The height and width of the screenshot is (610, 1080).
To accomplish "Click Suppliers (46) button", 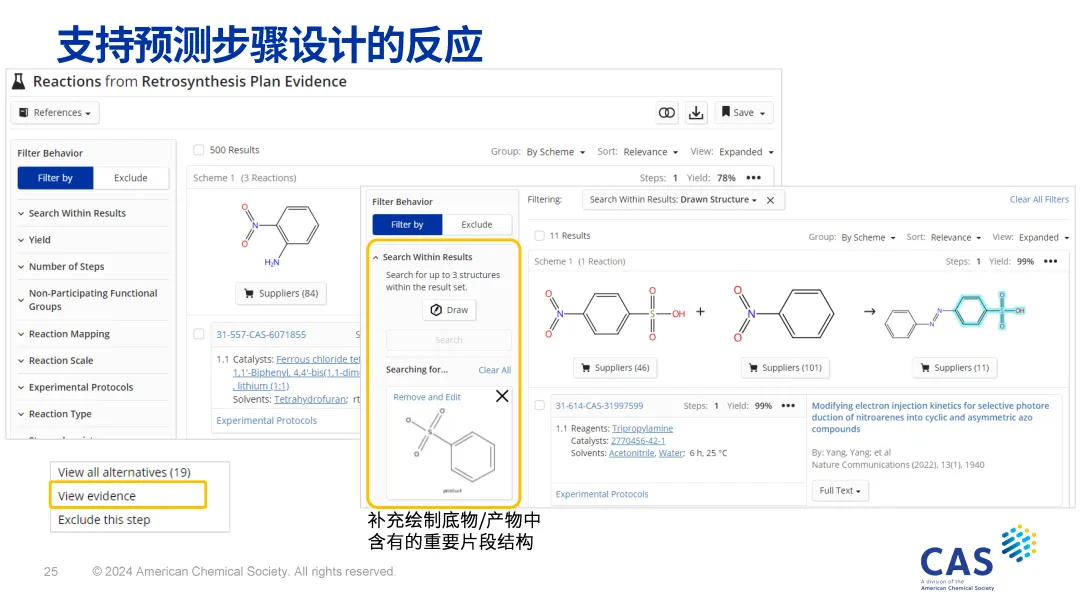I will coord(615,368).
